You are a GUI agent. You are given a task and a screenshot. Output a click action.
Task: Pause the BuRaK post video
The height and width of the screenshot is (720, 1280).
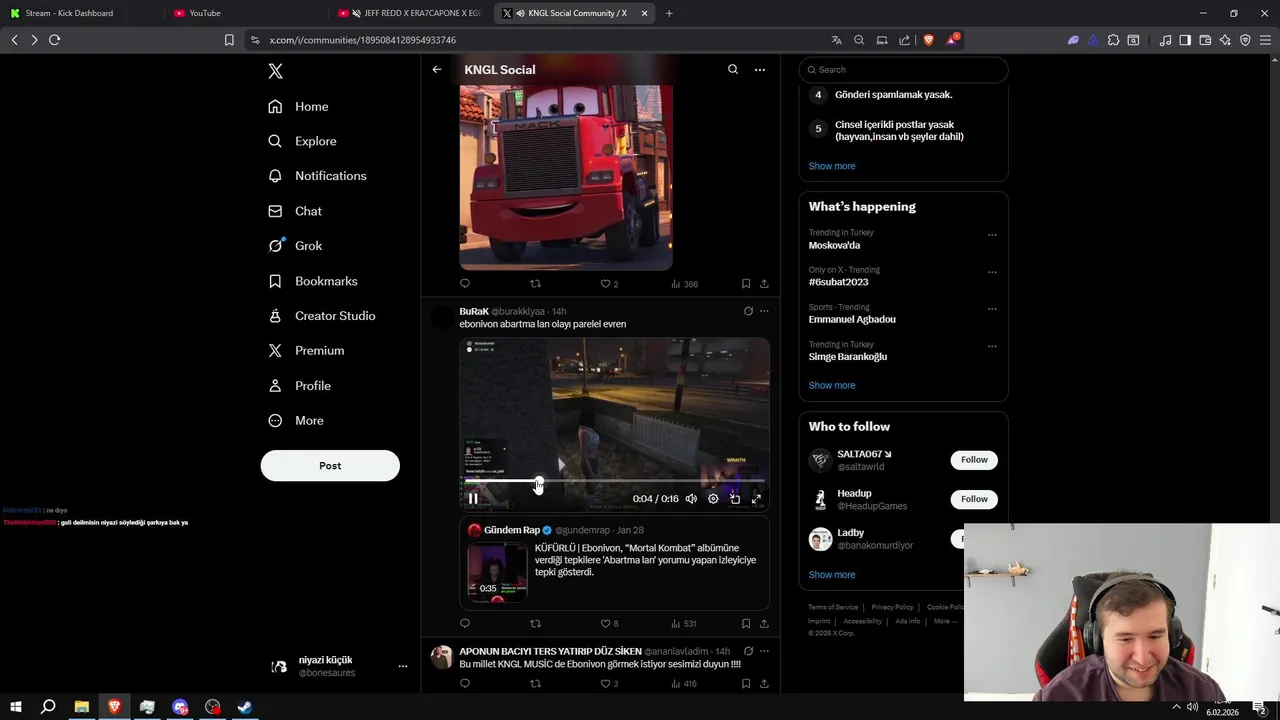pyautogui.click(x=473, y=499)
